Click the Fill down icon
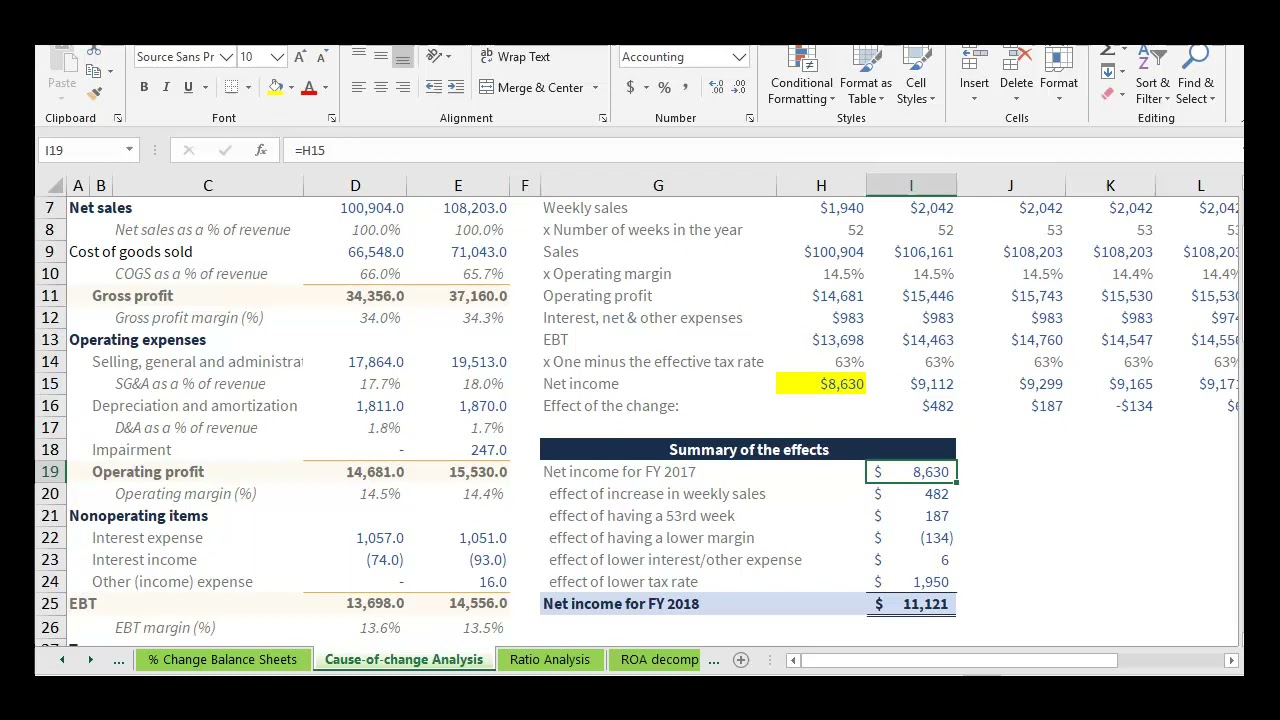The width and height of the screenshot is (1280, 720). coord(1108,72)
